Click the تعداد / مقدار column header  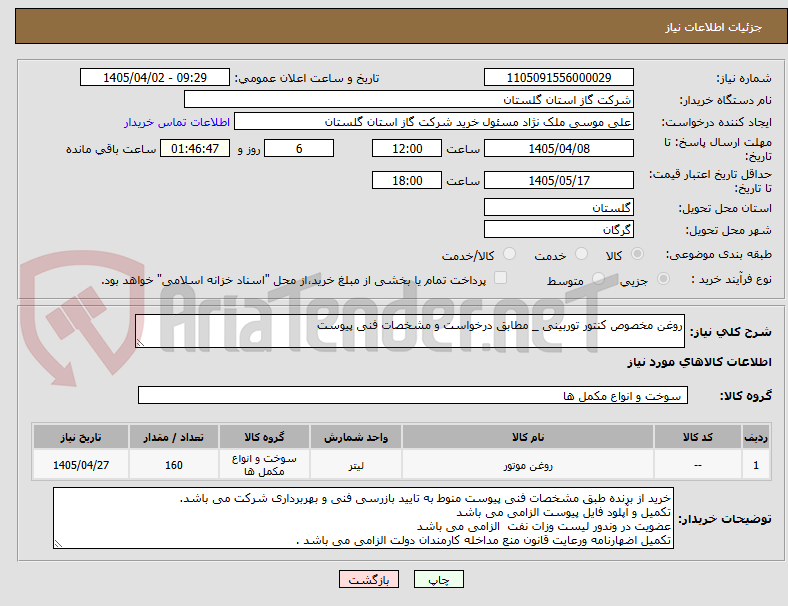click(x=173, y=437)
